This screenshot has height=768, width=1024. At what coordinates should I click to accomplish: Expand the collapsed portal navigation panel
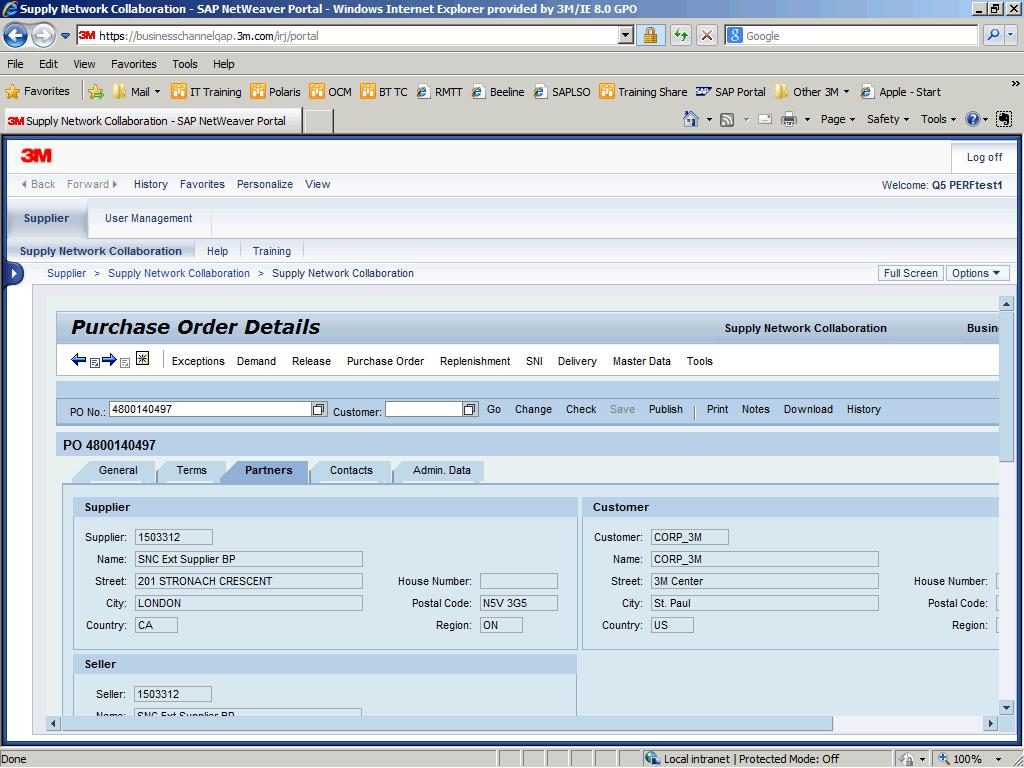tap(13, 274)
